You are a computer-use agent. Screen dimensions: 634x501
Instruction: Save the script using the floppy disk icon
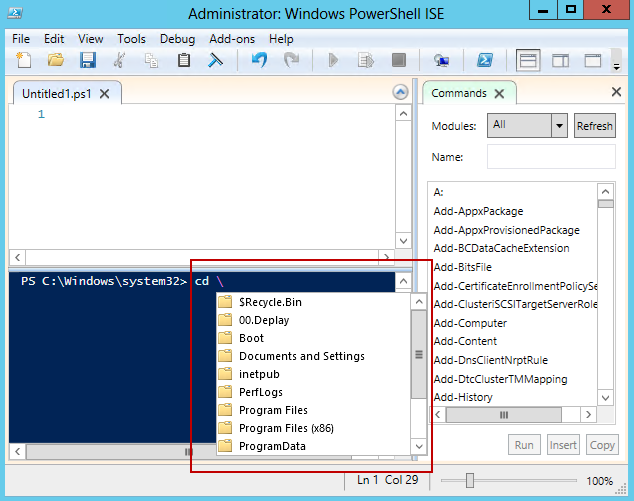[87, 61]
